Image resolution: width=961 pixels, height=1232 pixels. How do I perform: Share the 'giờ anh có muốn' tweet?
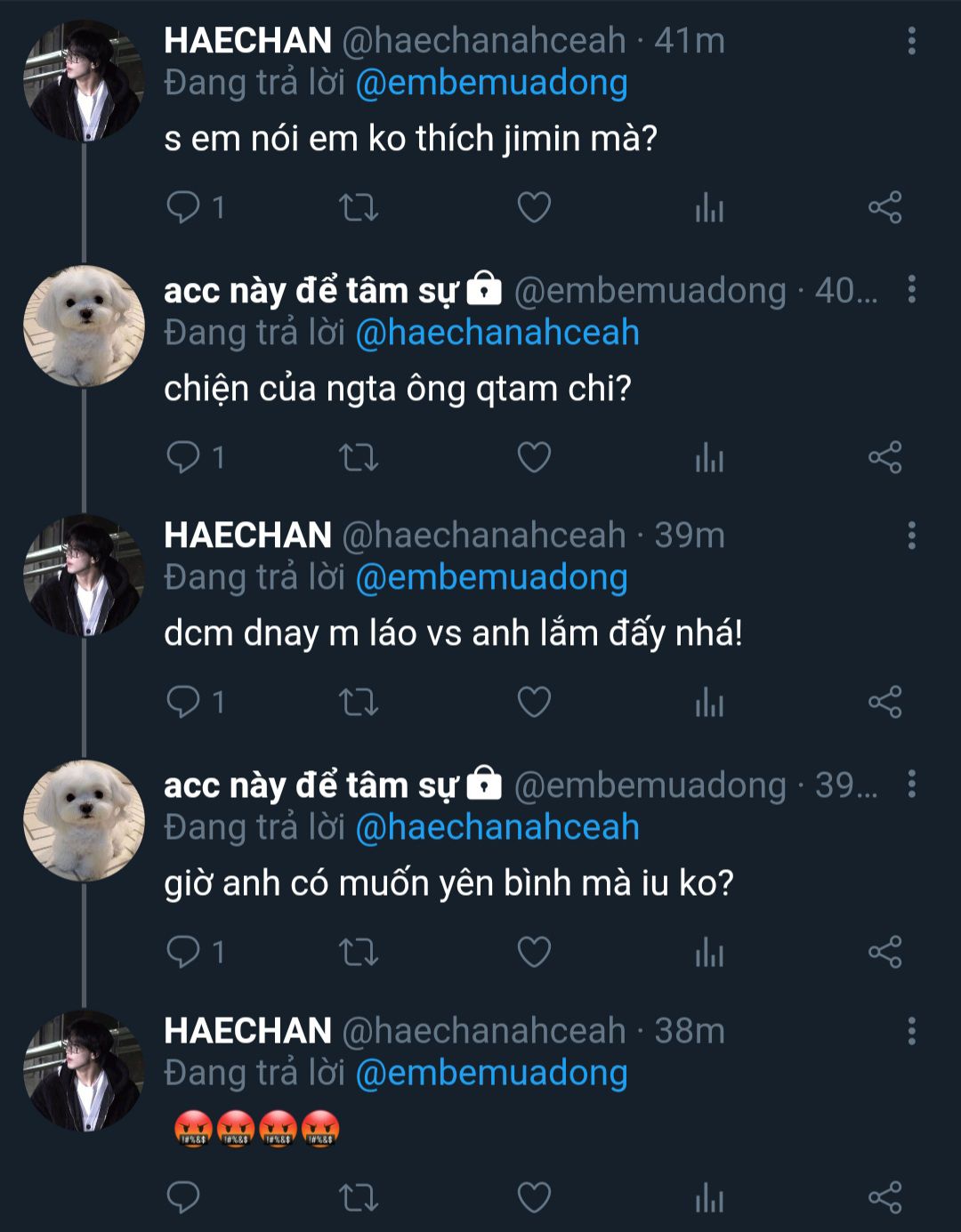884,952
